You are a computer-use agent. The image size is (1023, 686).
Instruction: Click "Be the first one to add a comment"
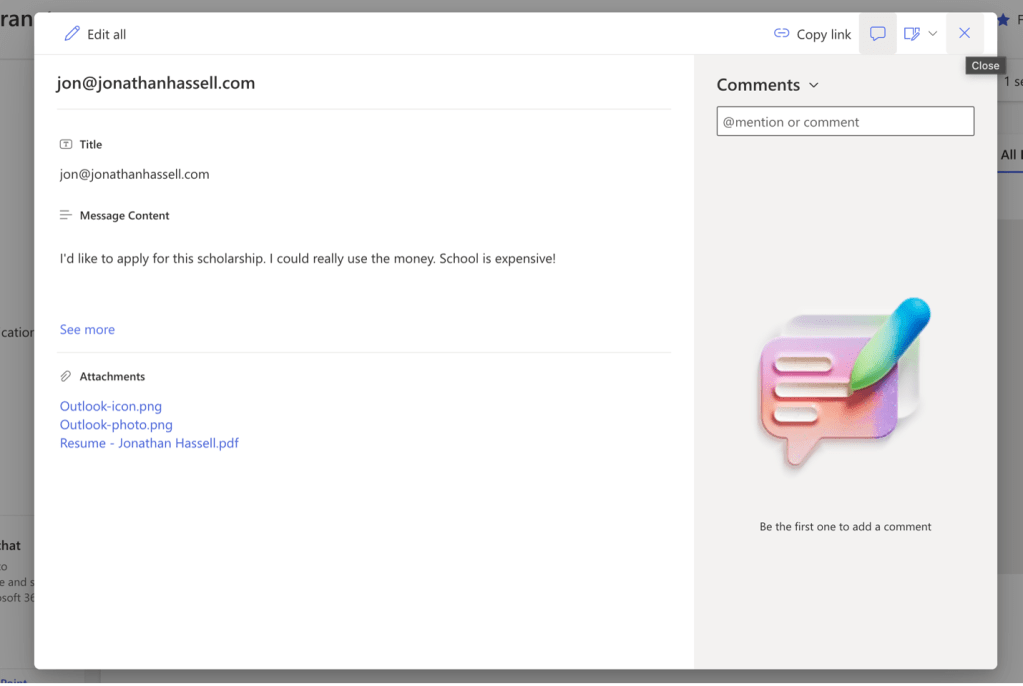[845, 527]
